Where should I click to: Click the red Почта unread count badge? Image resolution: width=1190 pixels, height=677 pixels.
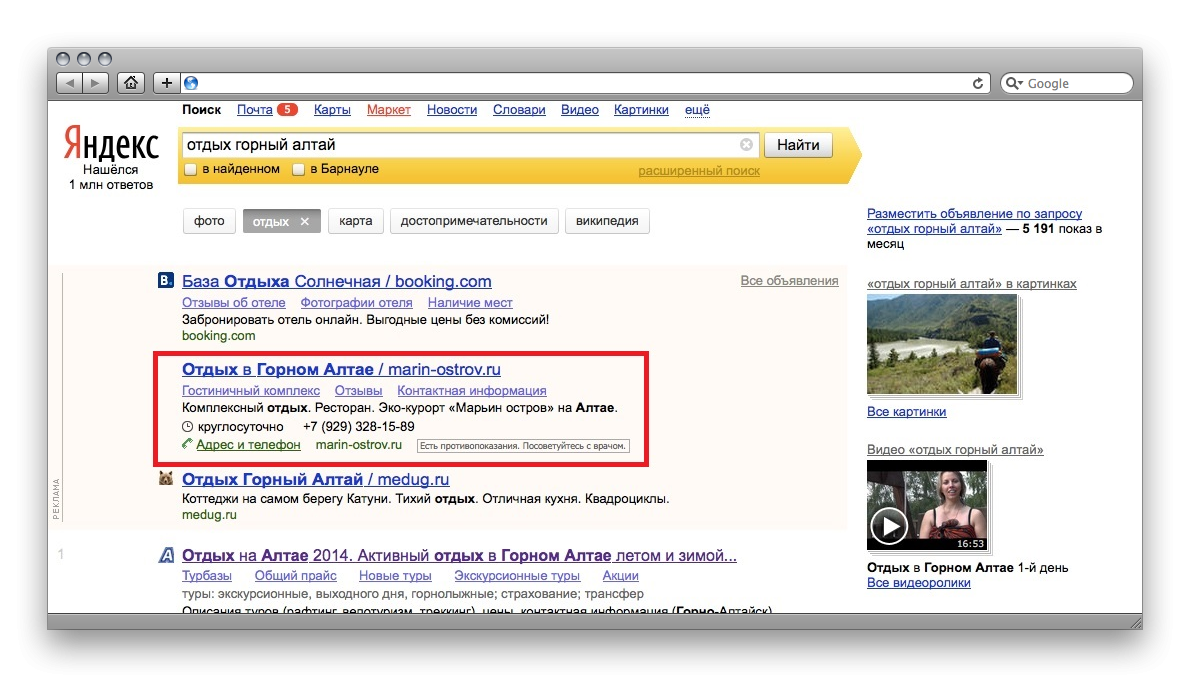pos(287,109)
